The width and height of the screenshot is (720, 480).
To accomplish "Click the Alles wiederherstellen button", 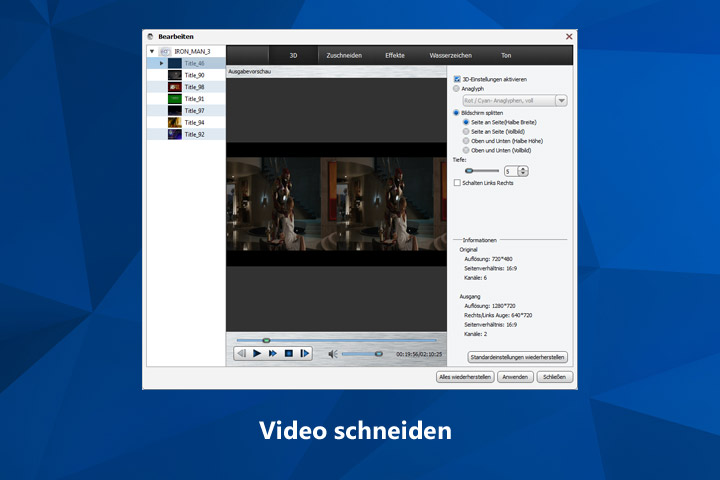I will coord(465,377).
